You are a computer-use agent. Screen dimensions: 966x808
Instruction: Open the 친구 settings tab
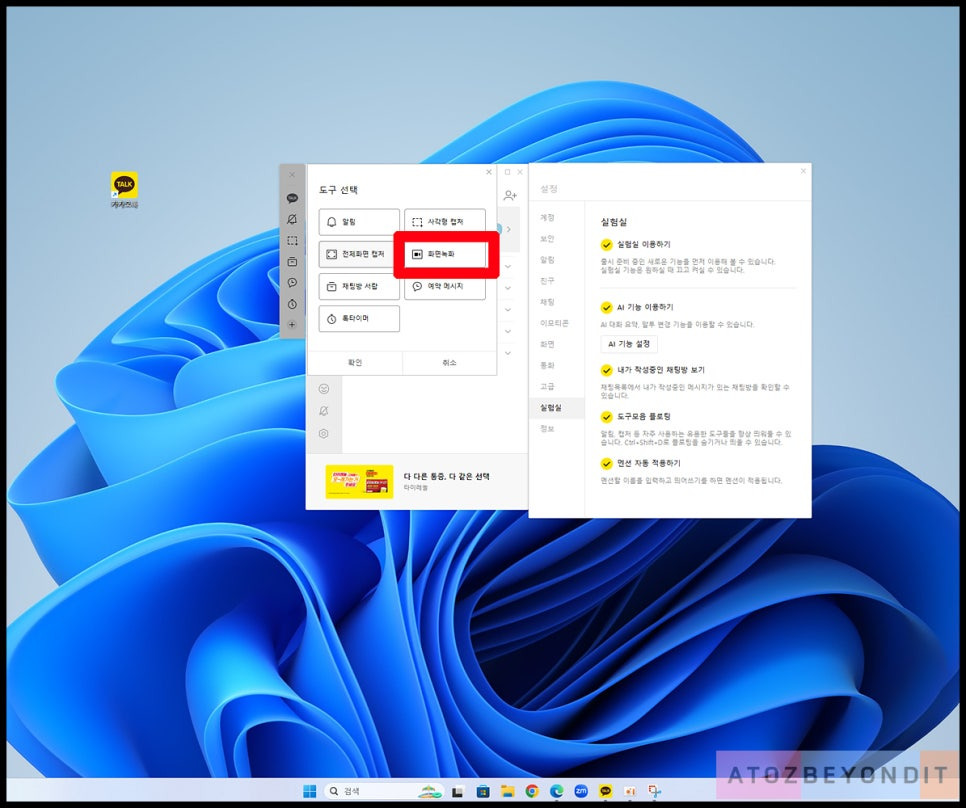[547, 281]
